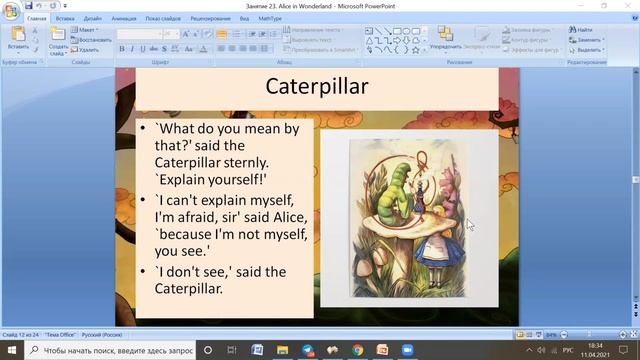Customize the Quick Access toolbar dropdown
The width and height of the screenshot is (640, 360).
(x=65, y=6)
